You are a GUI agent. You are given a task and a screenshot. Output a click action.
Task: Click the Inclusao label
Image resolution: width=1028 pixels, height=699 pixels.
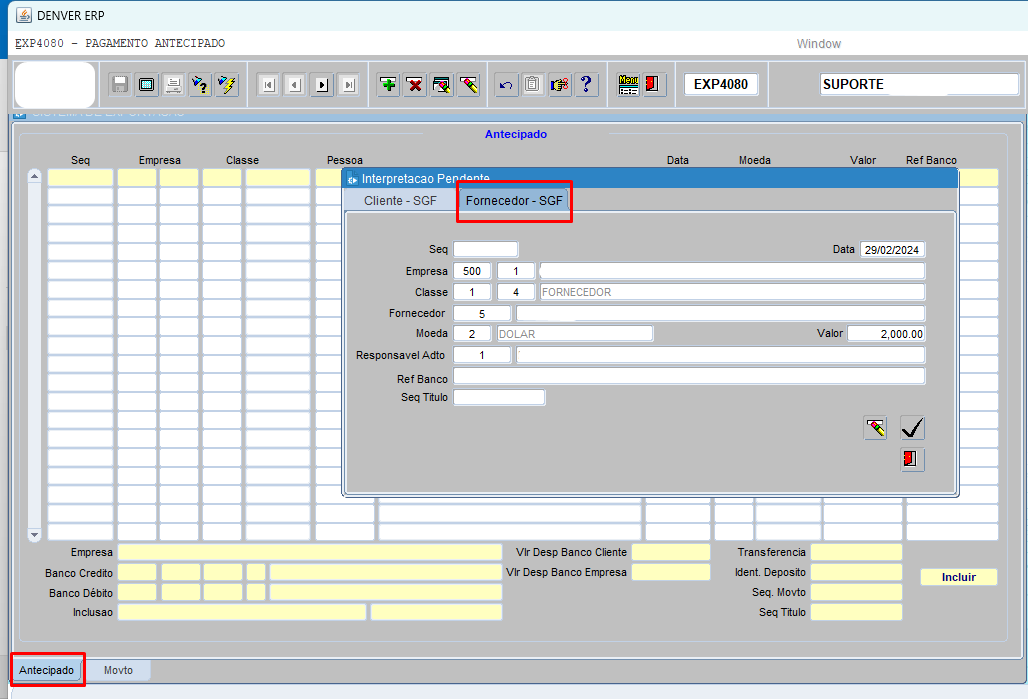(x=92, y=612)
